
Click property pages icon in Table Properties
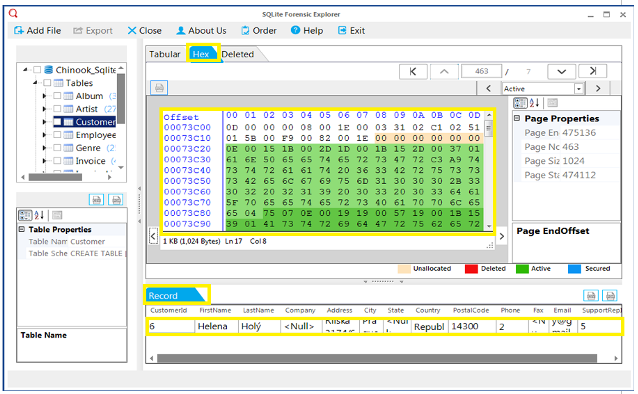(x=57, y=215)
